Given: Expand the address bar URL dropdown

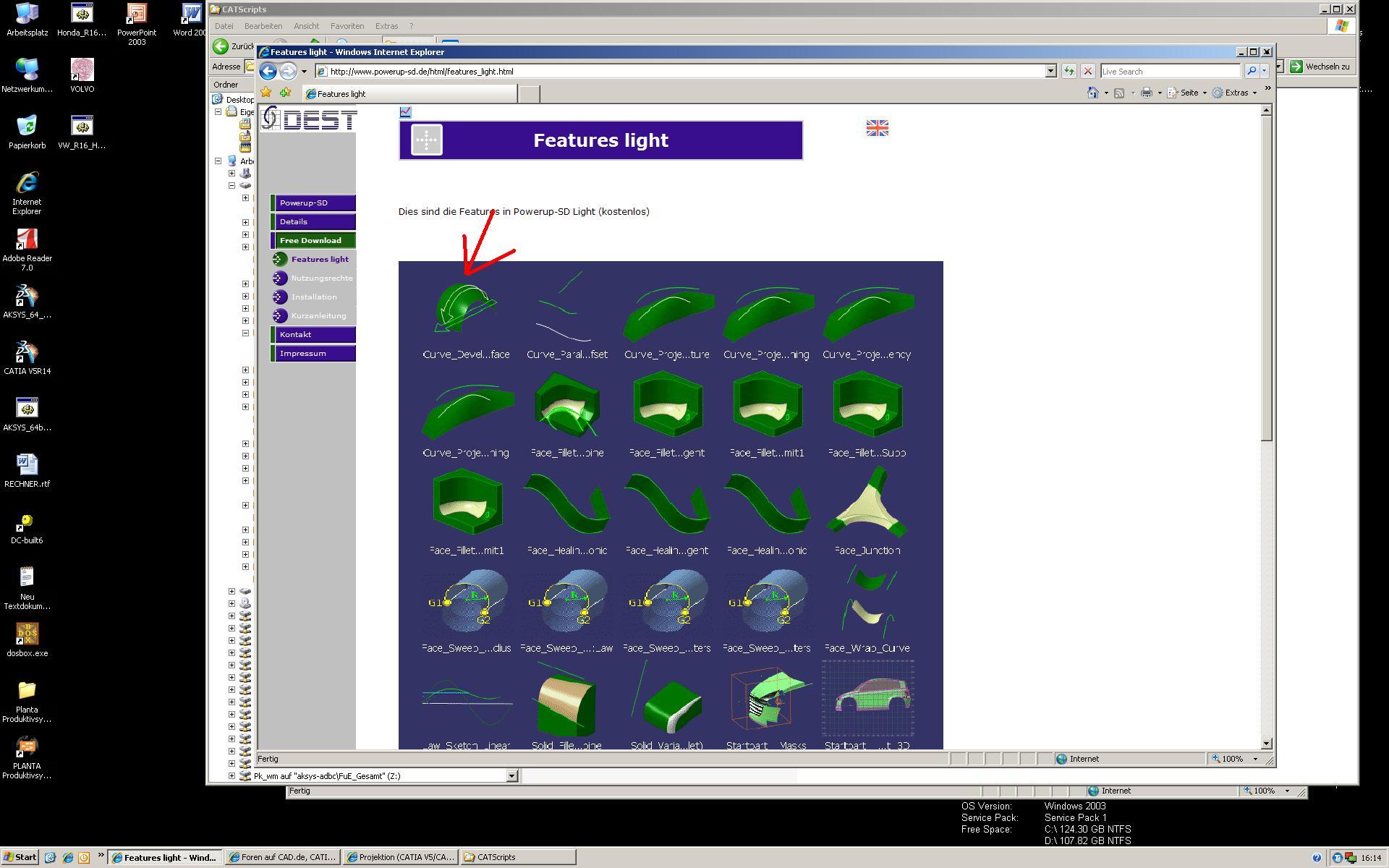Looking at the screenshot, I should click(x=1050, y=71).
